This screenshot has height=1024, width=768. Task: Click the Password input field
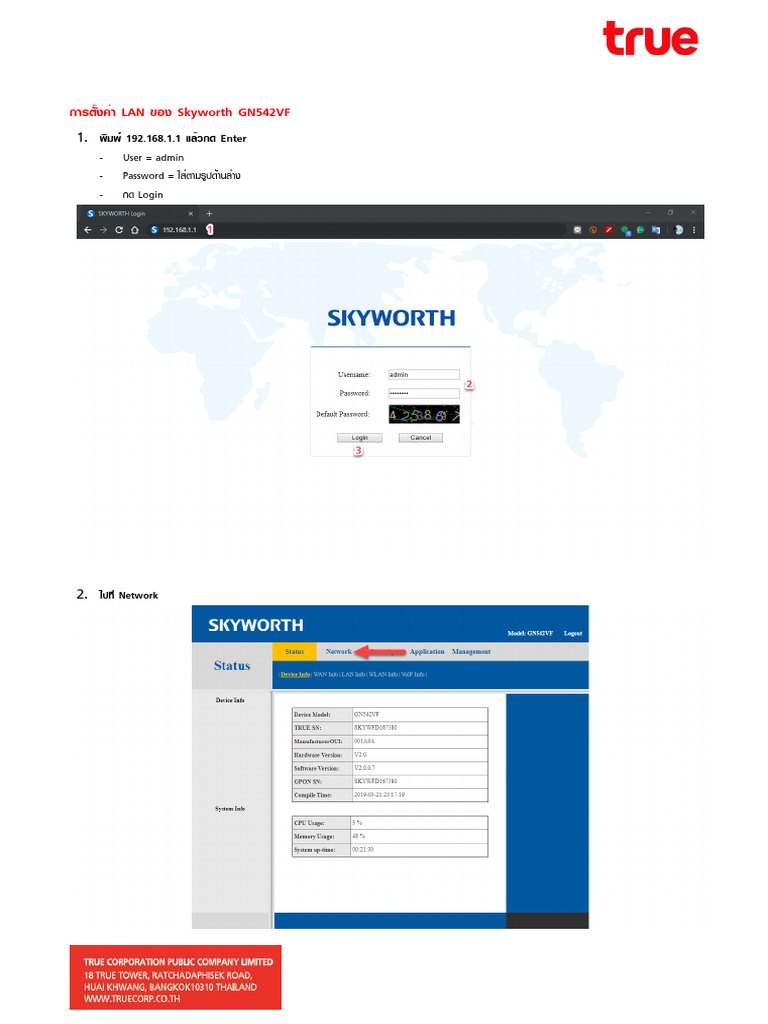[x=424, y=393]
